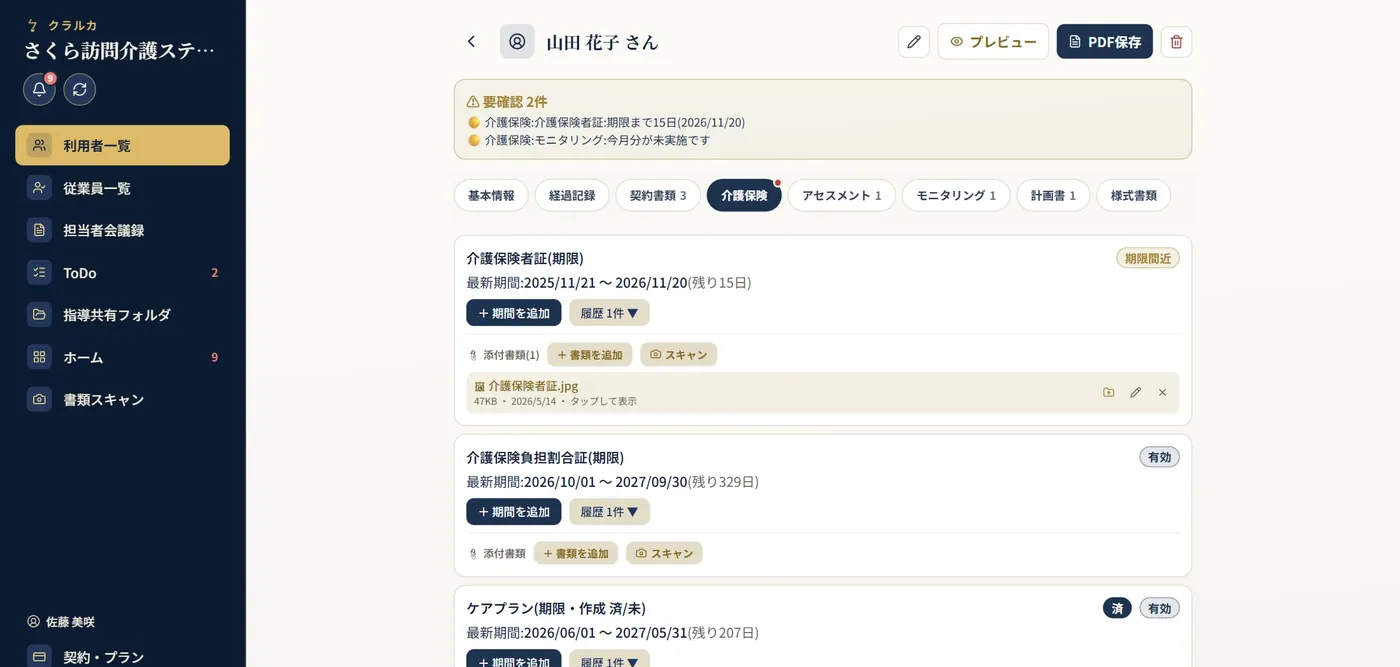Switch to the 計画書 tab
This screenshot has height=667, width=1400.
tap(1053, 196)
